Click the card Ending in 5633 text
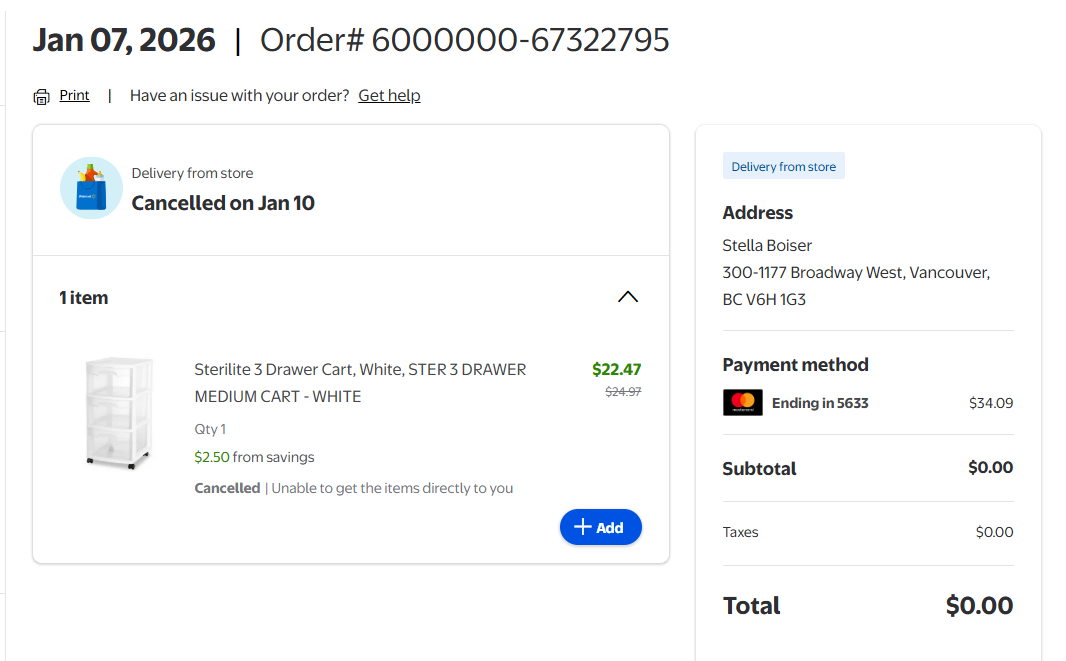 coord(820,403)
